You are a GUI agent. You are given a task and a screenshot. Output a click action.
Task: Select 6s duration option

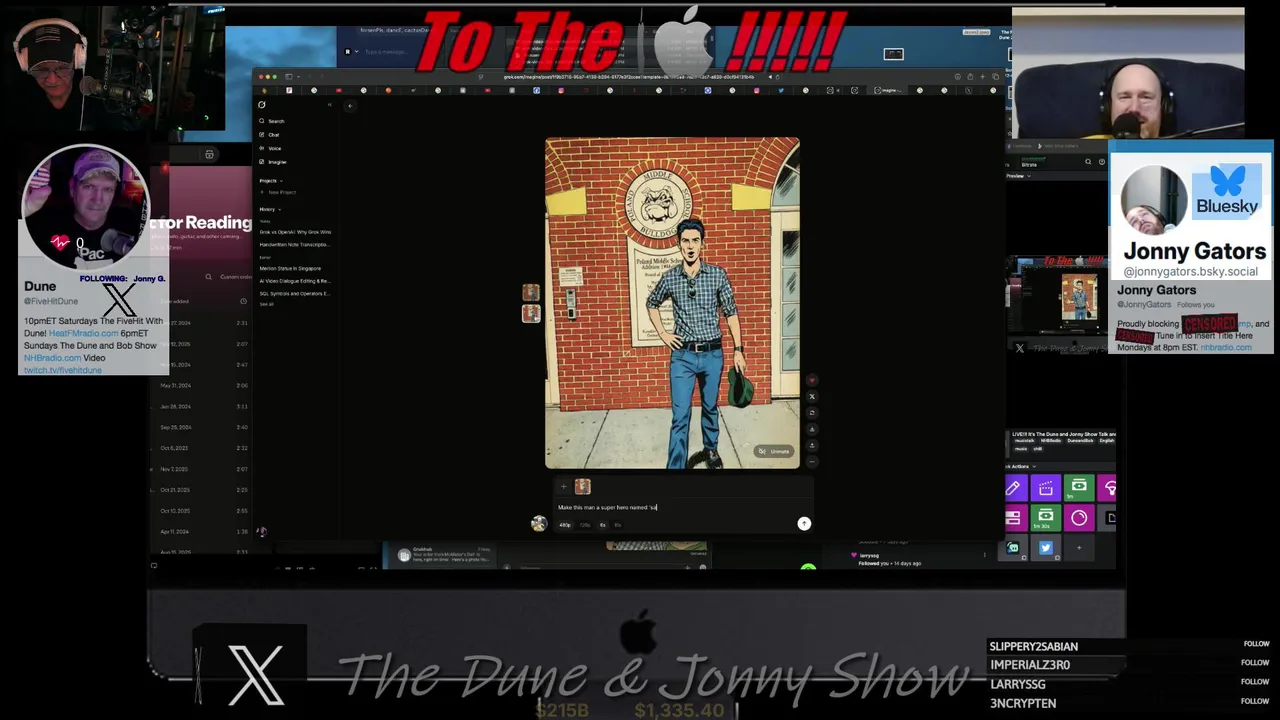(x=603, y=525)
